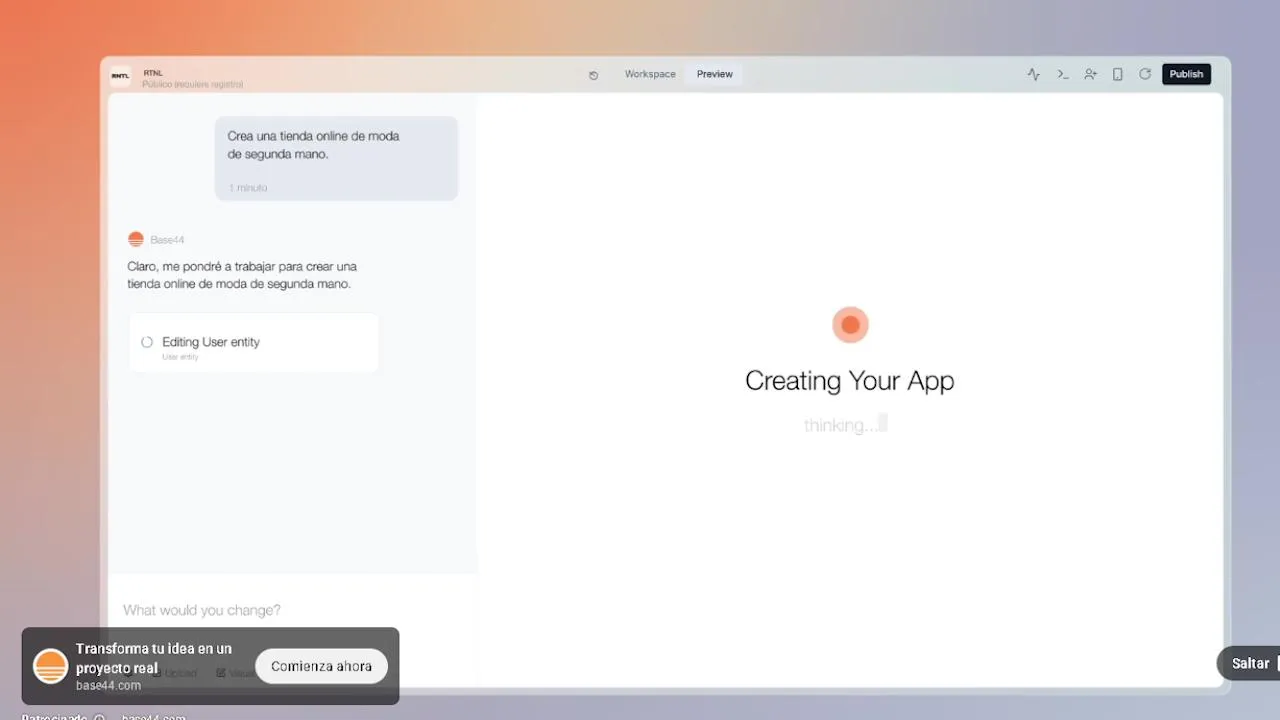Click the invite user icon

pyautogui.click(x=1090, y=74)
